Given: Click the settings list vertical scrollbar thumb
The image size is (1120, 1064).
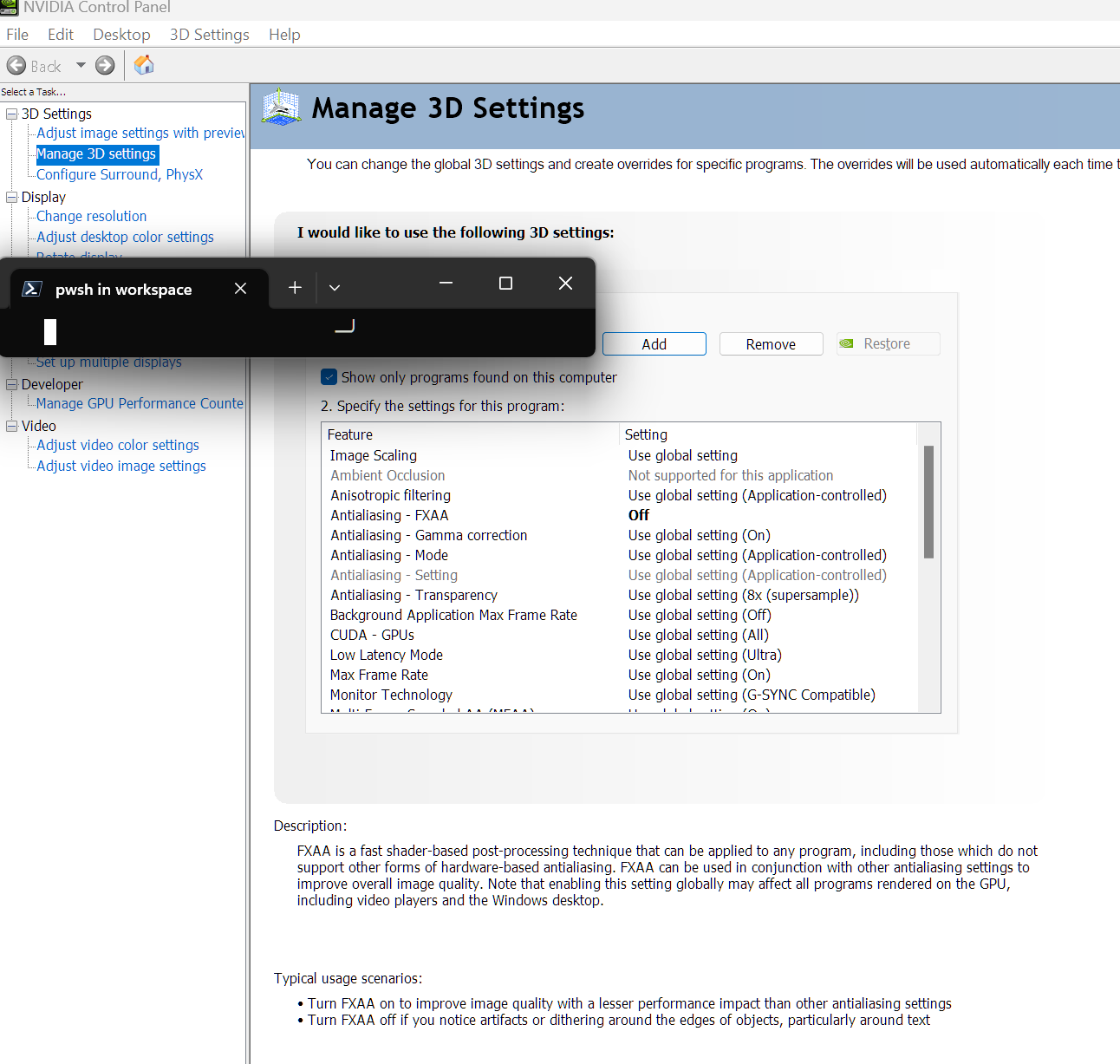Looking at the screenshot, I should pyautogui.click(x=928, y=502).
